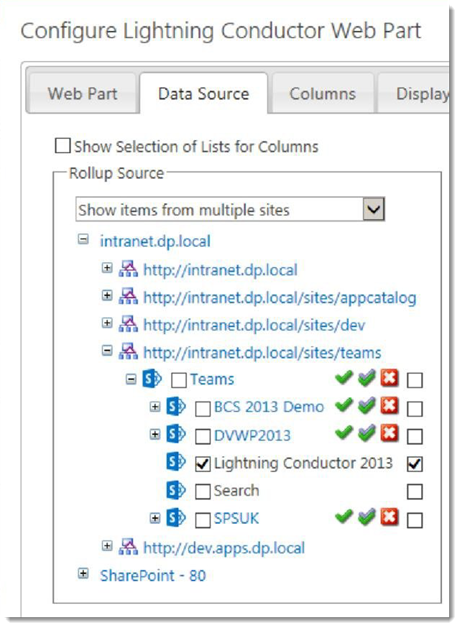
Task: Click green check icon for BCS 2013 Demo
Action: 344,405
